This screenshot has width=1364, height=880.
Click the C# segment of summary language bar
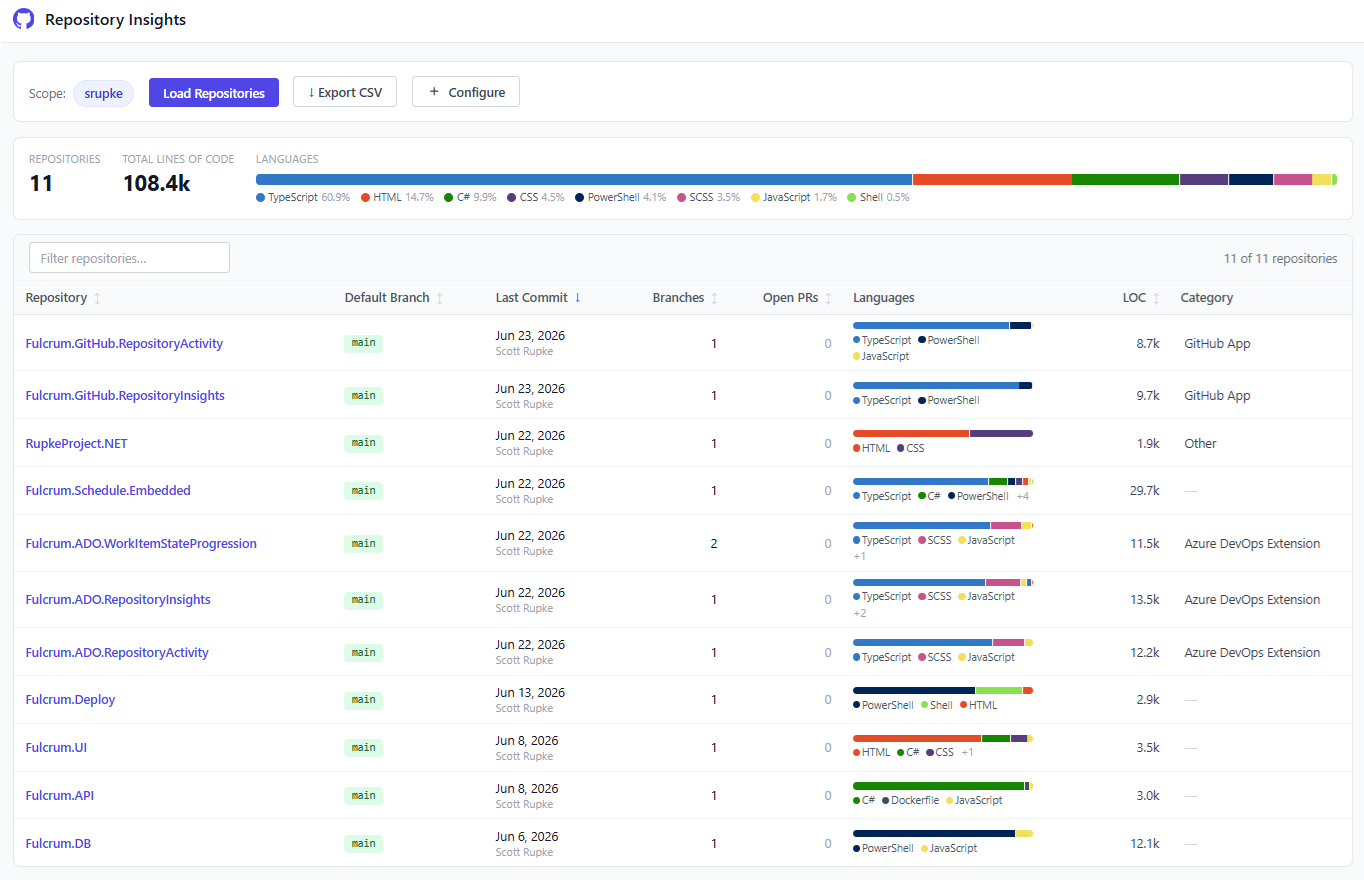(1125, 179)
